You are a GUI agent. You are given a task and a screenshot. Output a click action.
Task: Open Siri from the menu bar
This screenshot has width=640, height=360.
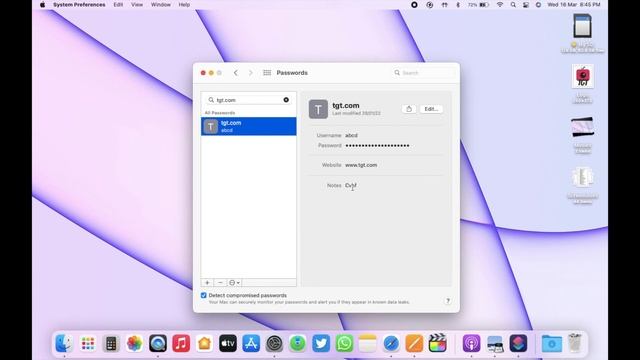click(x=538, y=4)
